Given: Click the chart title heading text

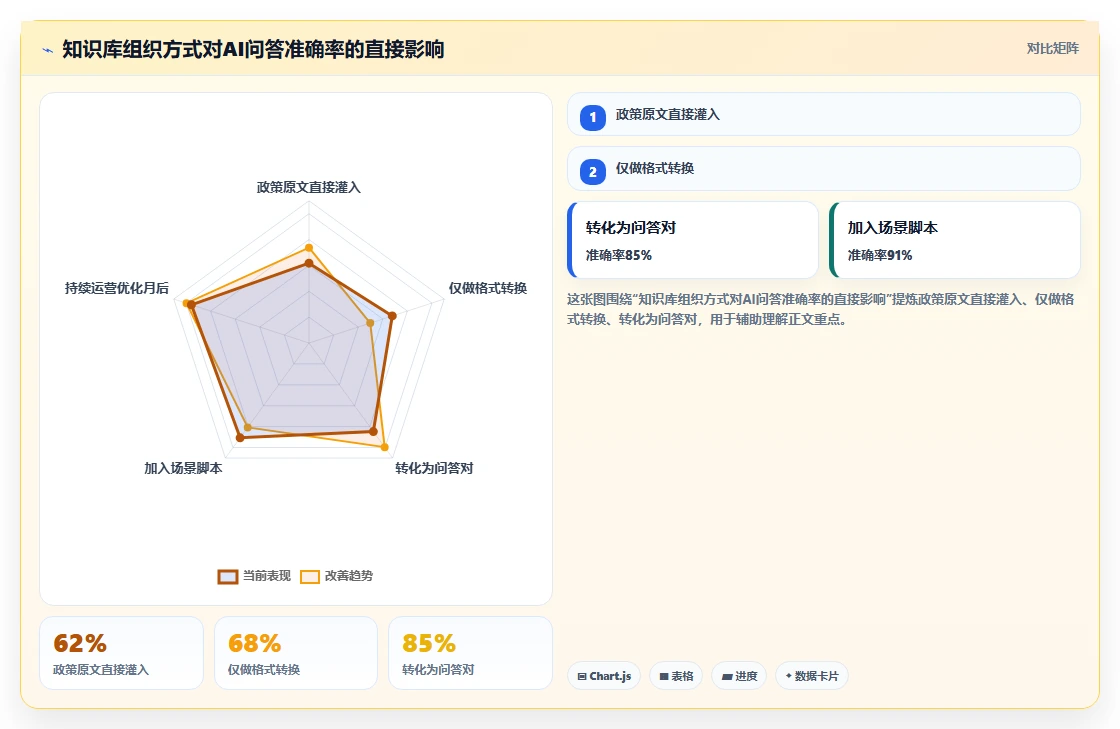Looking at the screenshot, I should pos(253,49).
